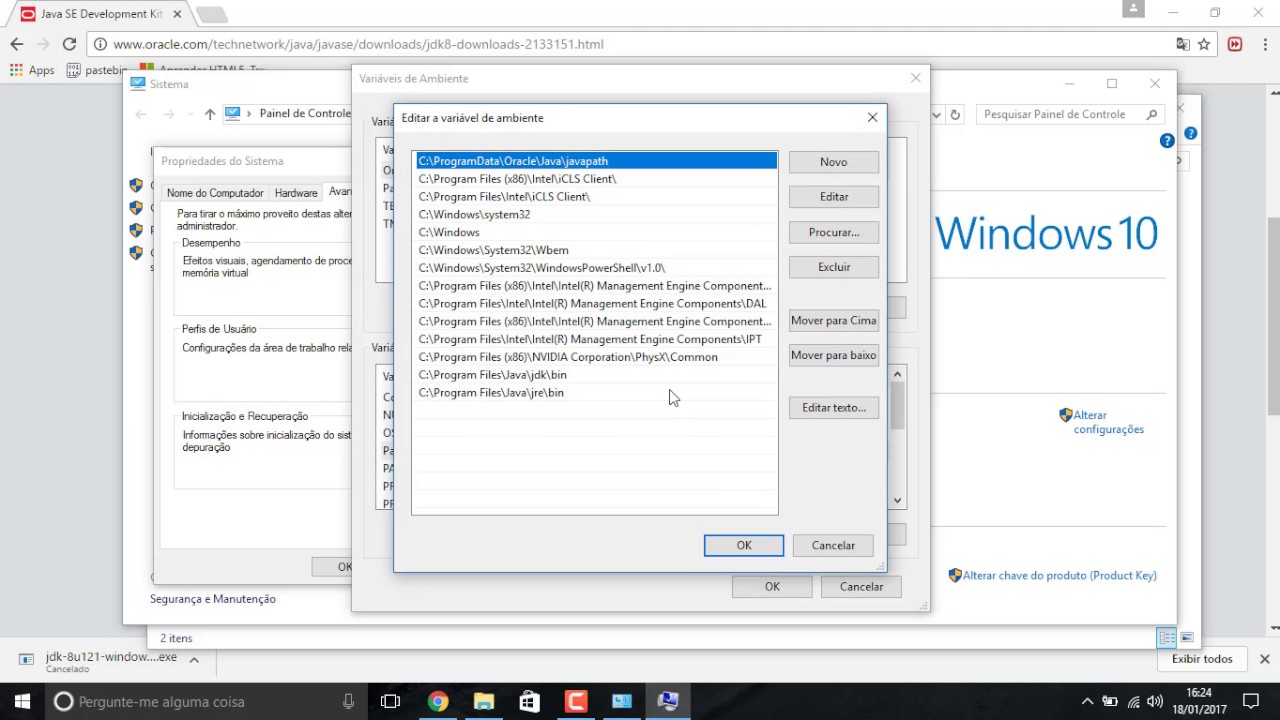Show hidden tray icons chevron

1088,701
